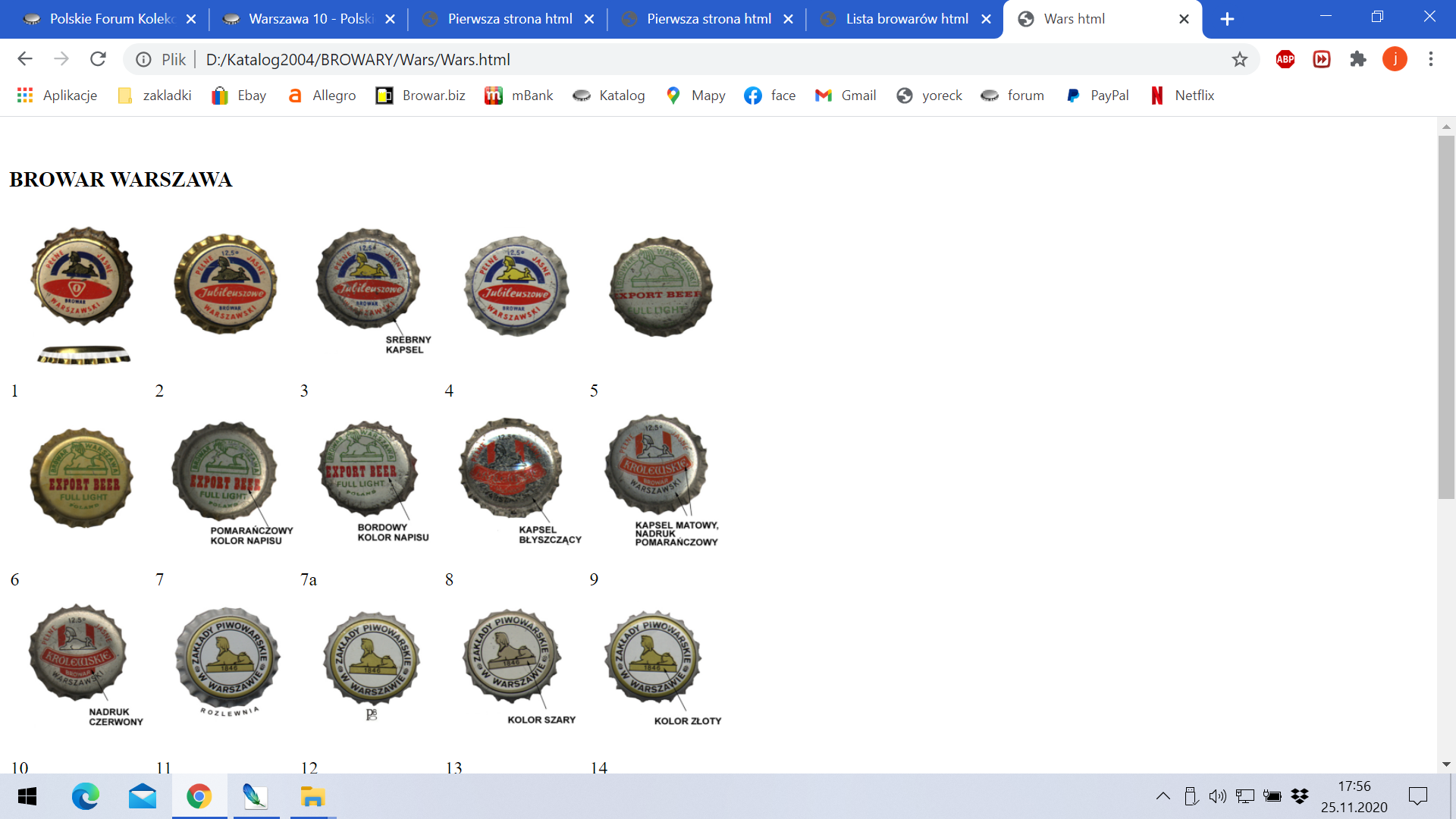
Task: Click the browser forward arrow
Action: click(61, 59)
